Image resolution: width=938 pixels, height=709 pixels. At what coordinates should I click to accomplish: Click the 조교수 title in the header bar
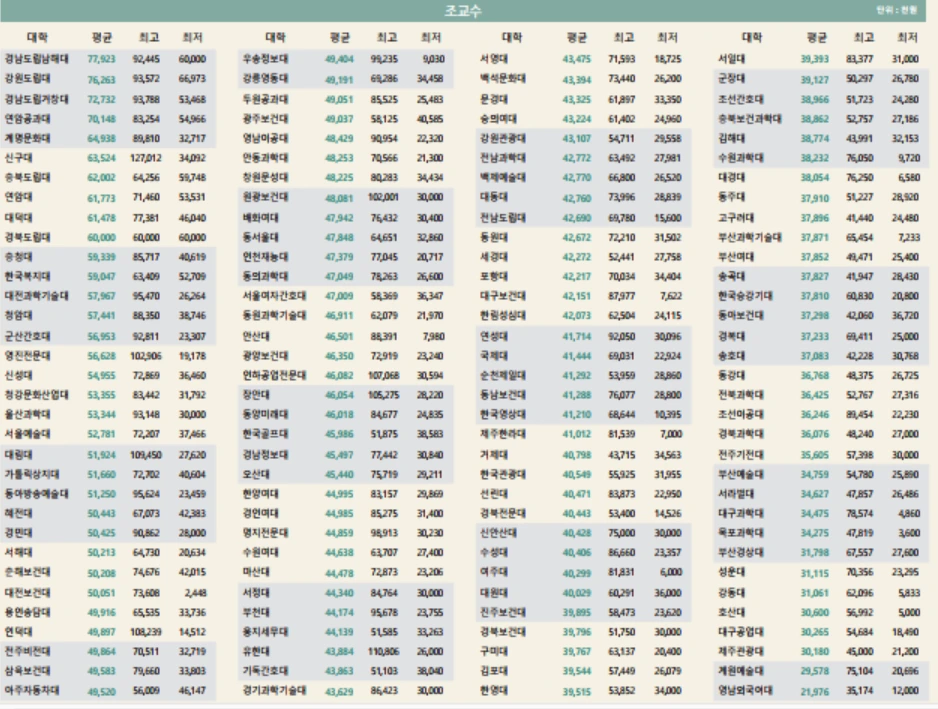(462, 11)
